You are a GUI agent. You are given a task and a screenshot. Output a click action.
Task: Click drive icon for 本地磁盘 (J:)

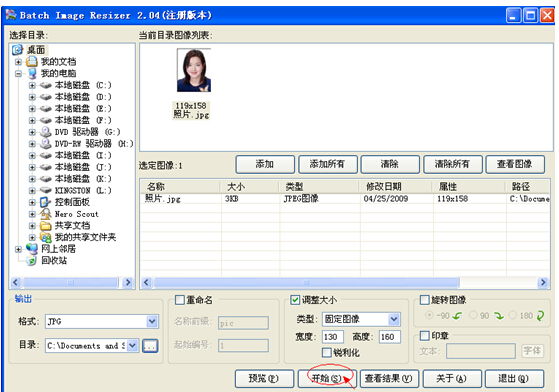point(46,167)
